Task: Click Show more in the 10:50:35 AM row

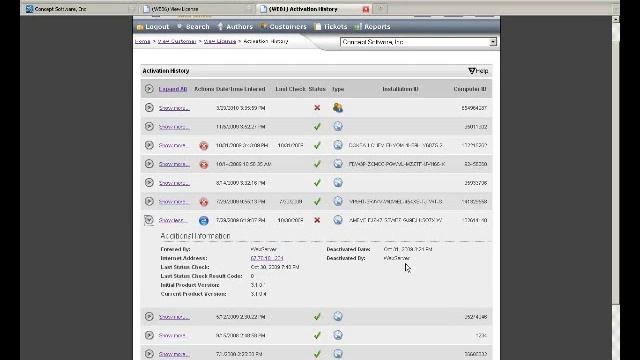Action: tap(174, 164)
